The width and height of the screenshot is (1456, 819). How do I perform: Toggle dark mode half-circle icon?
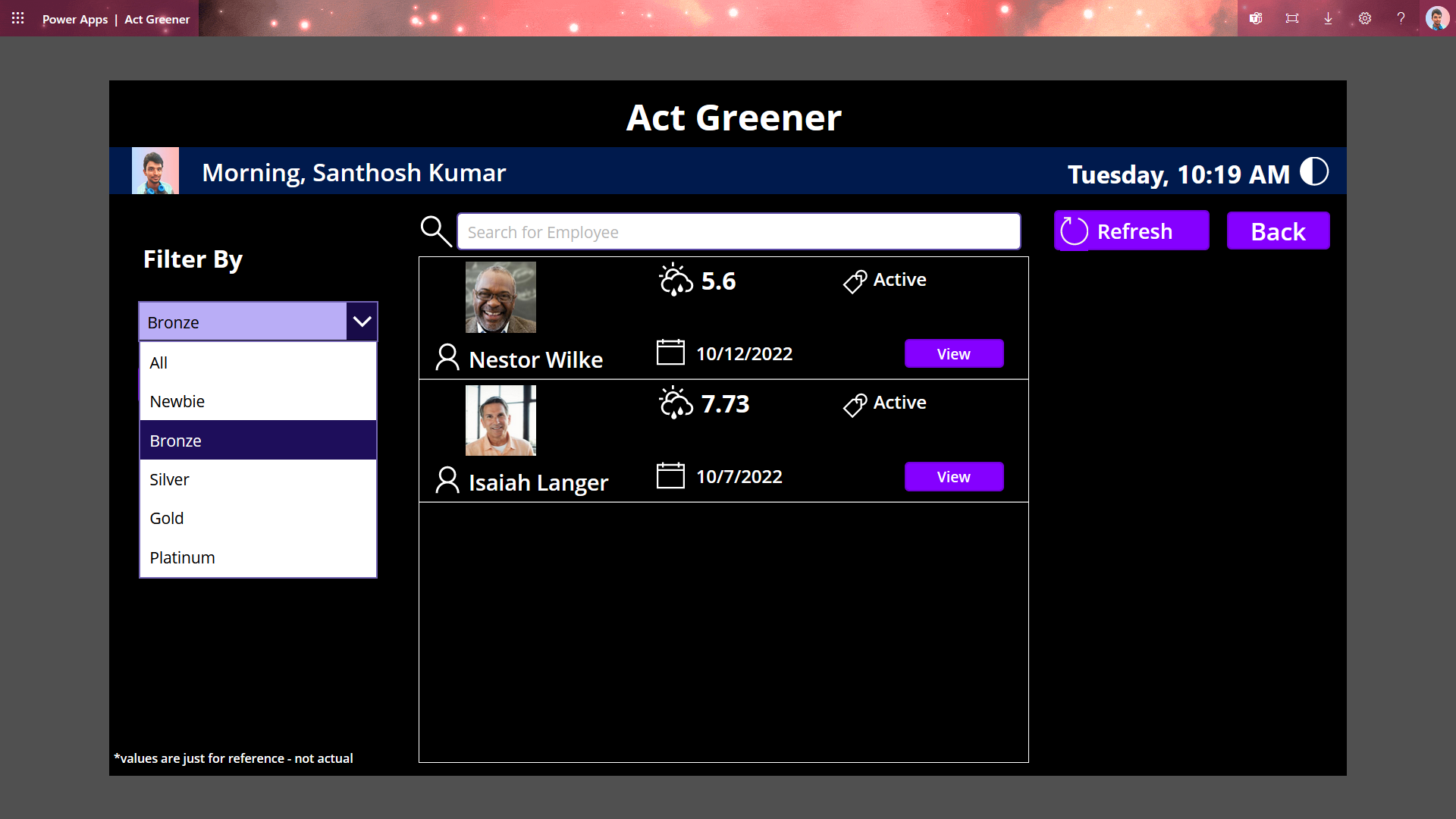(x=1314, y=171)
